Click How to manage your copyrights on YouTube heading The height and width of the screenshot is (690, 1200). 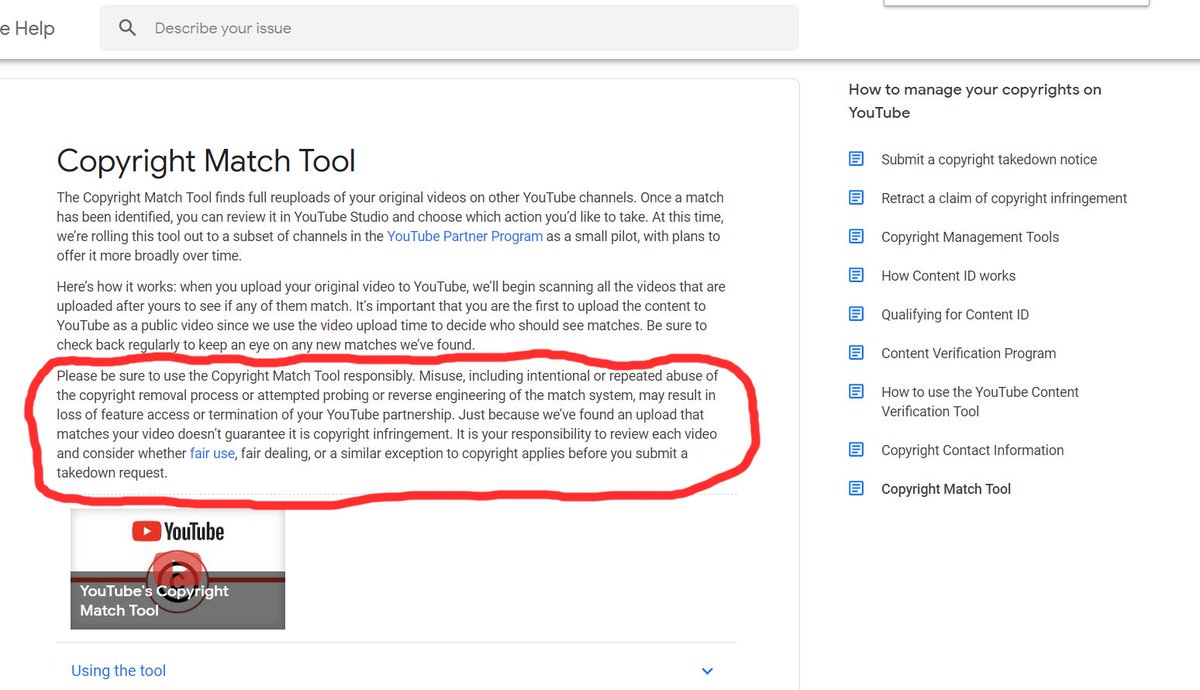(975, 101)
